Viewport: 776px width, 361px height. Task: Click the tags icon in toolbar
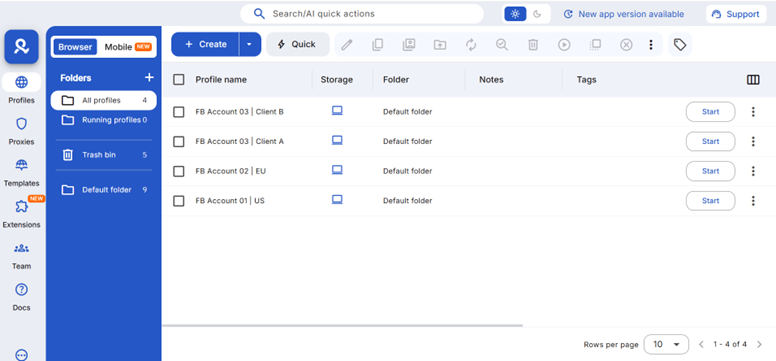(680, 45)
